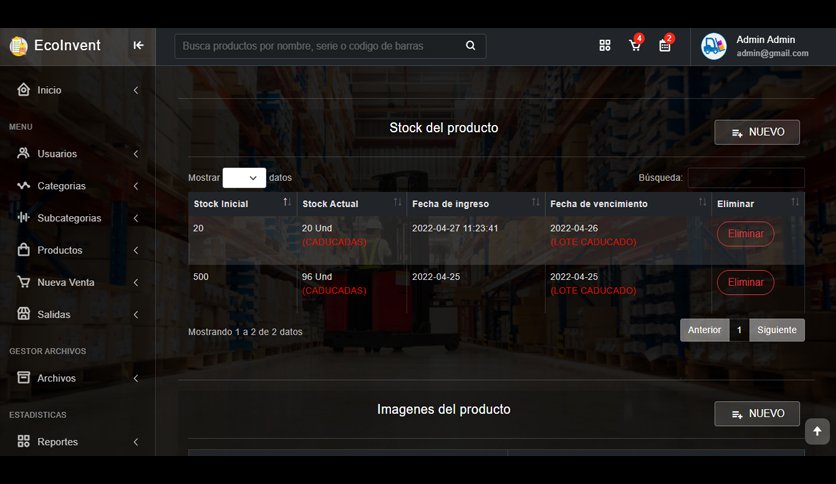Collapse the sidebar with the arrow icon
The width and height of the screenshot is (836, 484).
(x=138, y=45)
